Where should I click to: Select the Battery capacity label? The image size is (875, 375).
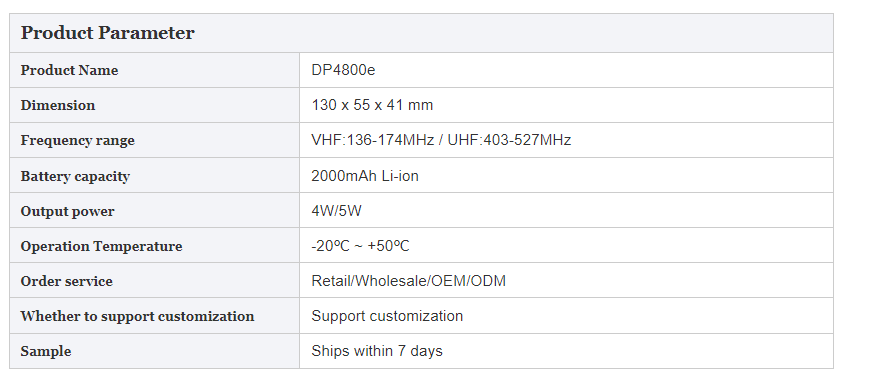[75, 176]
